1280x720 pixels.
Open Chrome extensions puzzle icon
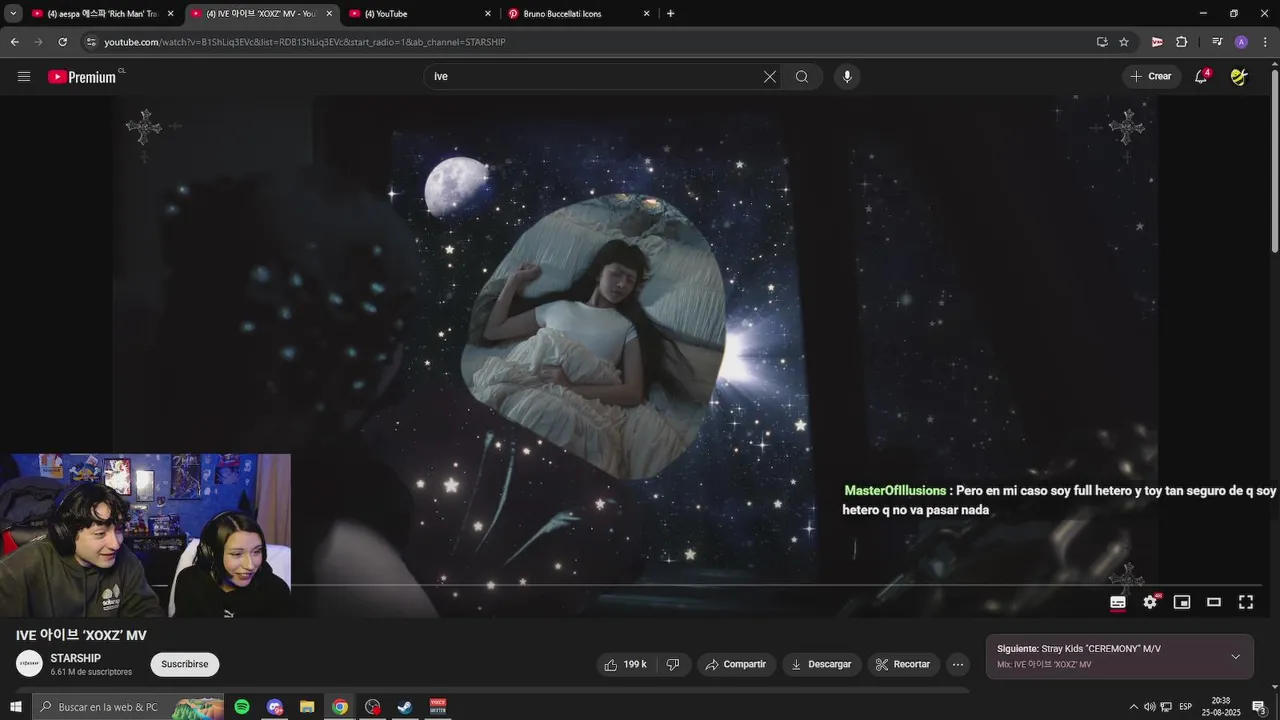(1181, 42)
